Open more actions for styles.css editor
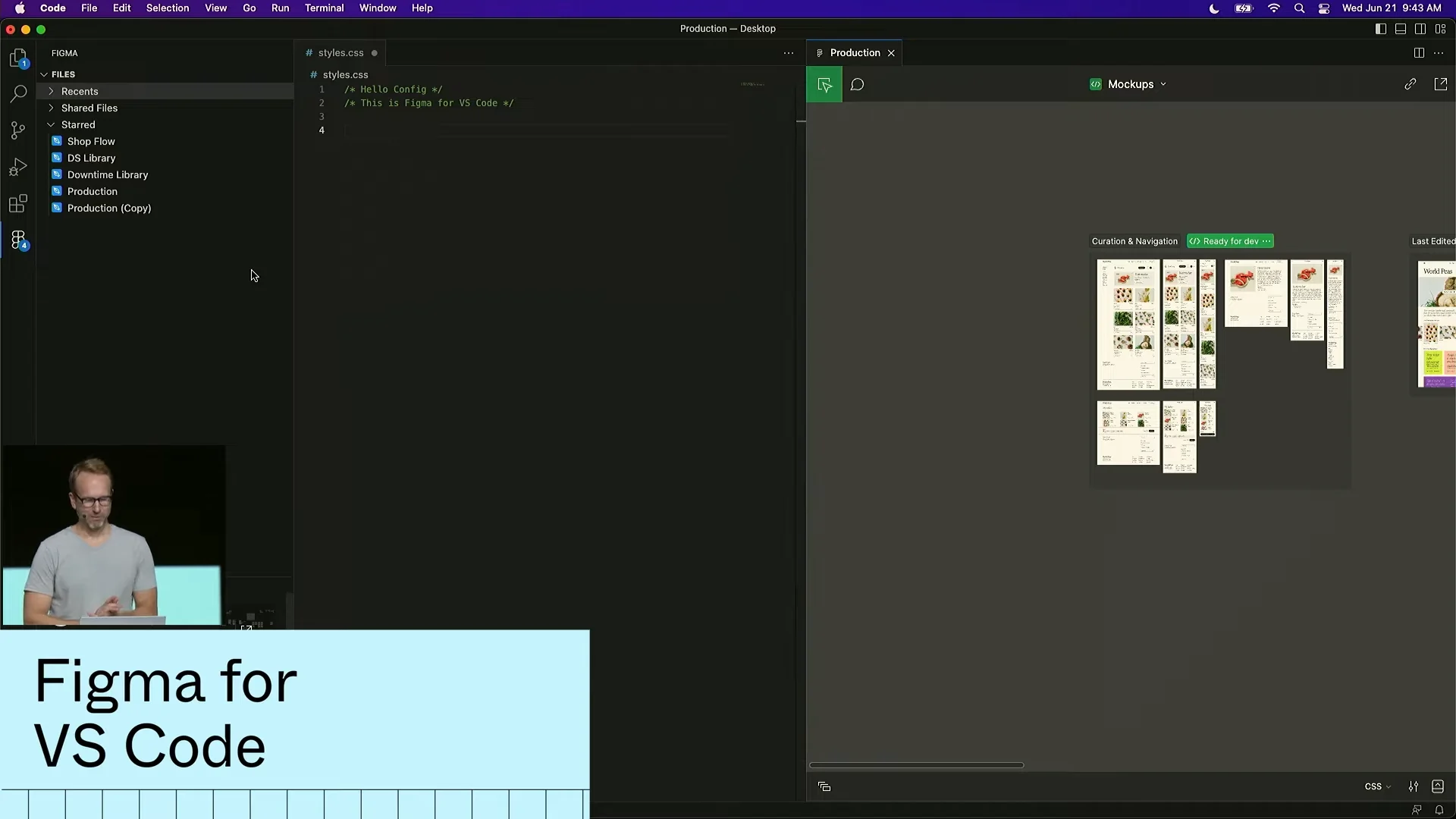 [x=789, y=52]
